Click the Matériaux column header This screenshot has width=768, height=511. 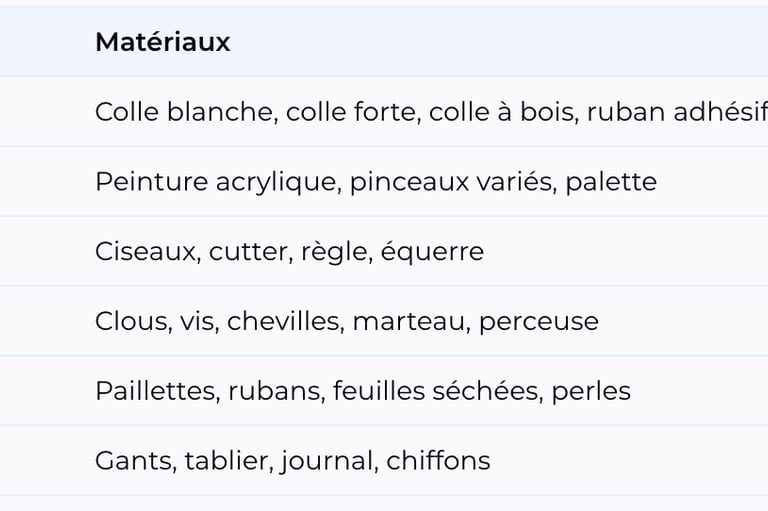click(x=163, y=42)
